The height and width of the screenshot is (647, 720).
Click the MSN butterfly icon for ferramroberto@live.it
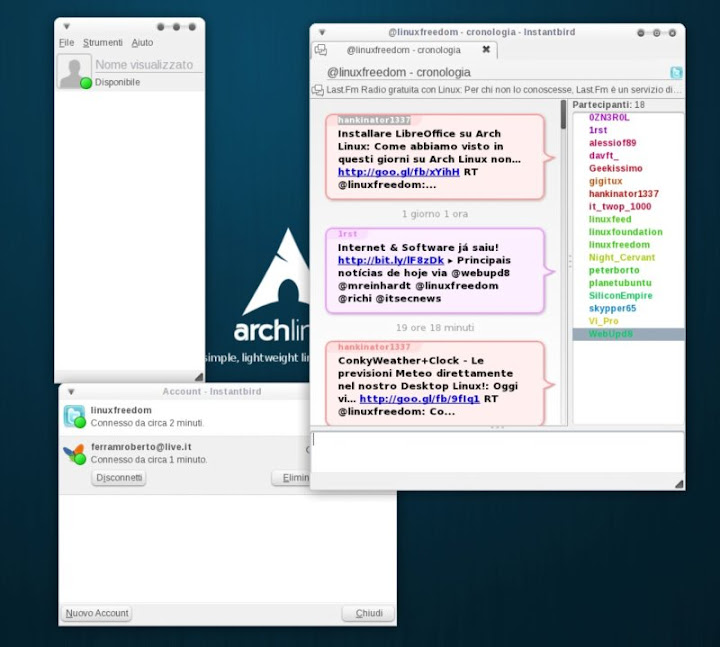coord(74,454)
